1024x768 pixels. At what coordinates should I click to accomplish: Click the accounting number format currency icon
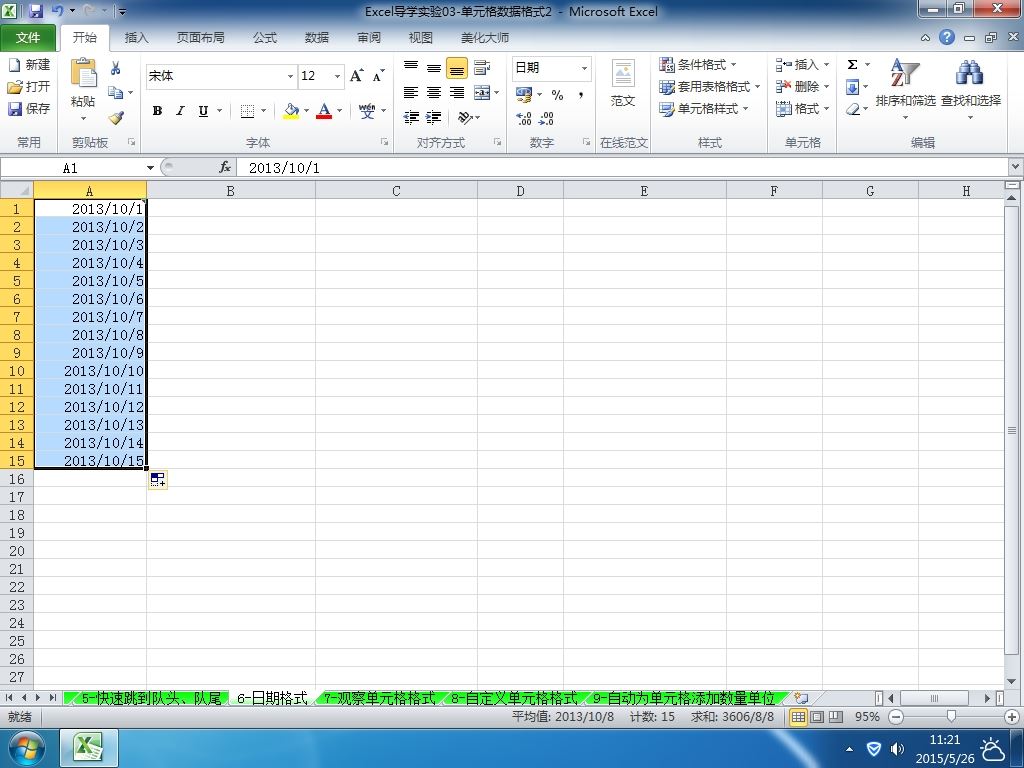tap(524, 95)
